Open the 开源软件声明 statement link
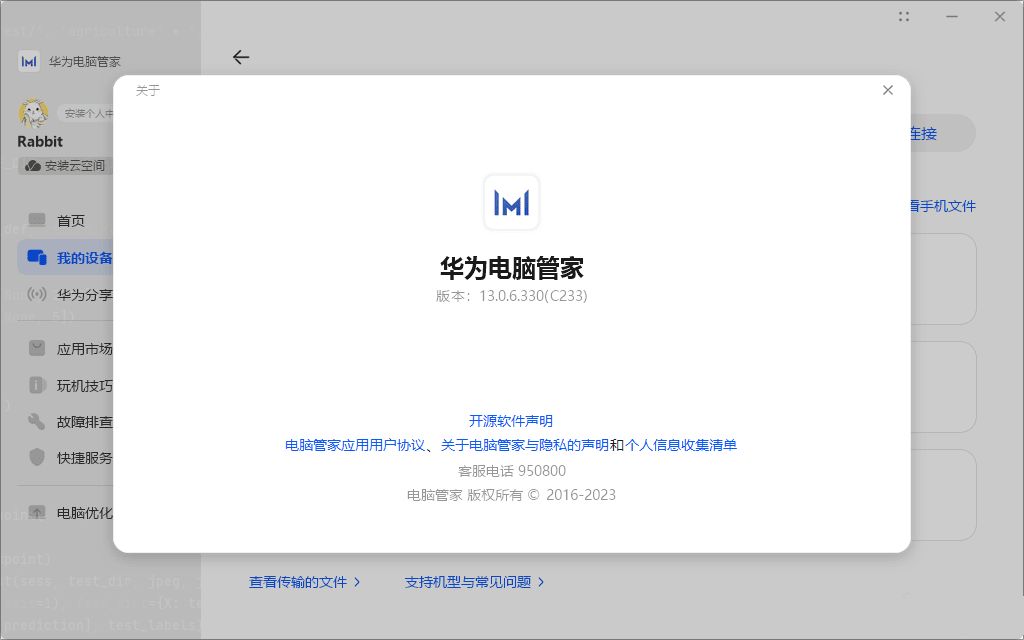This screenshot has height=640, width=1024. click(511, 421)
